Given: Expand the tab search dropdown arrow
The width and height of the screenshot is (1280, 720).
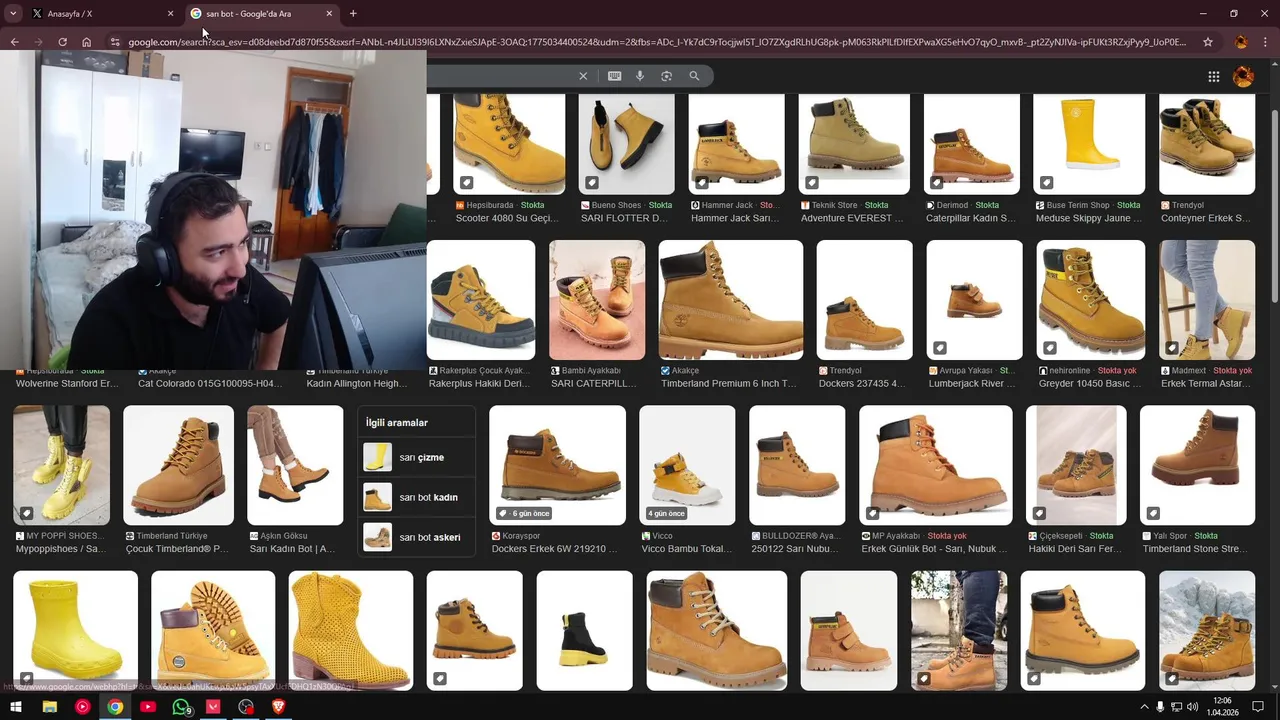Looking at the screenshot, I should (x=13, y=14).
